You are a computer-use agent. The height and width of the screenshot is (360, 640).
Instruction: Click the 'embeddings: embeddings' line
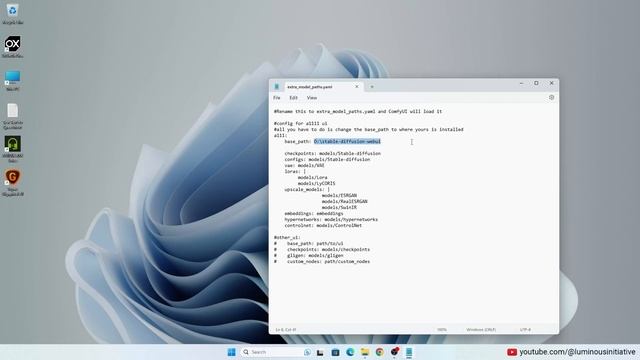pyautogui.click(x=314, y=213)
